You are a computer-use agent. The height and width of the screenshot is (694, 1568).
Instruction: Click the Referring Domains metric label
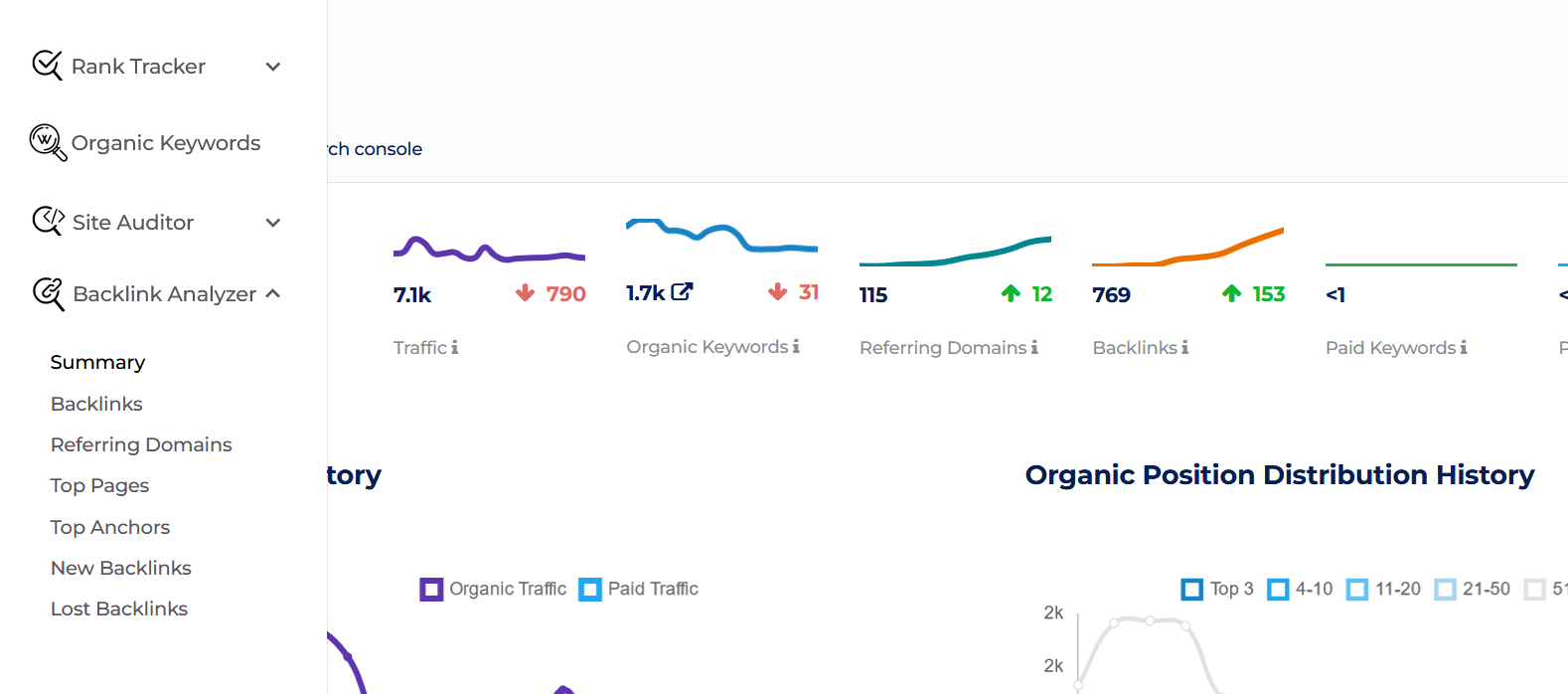click(x=943, y=348)
